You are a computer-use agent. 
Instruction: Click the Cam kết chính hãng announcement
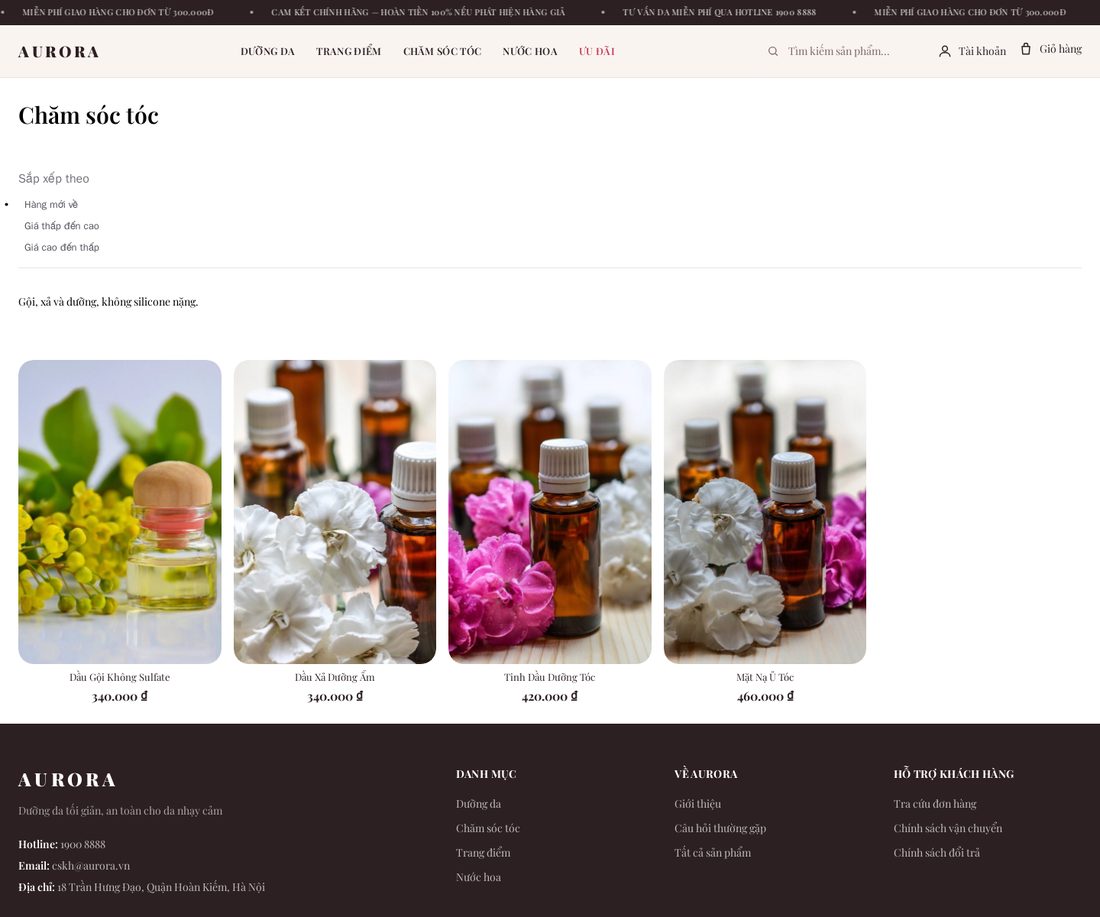tap(418, 13)
